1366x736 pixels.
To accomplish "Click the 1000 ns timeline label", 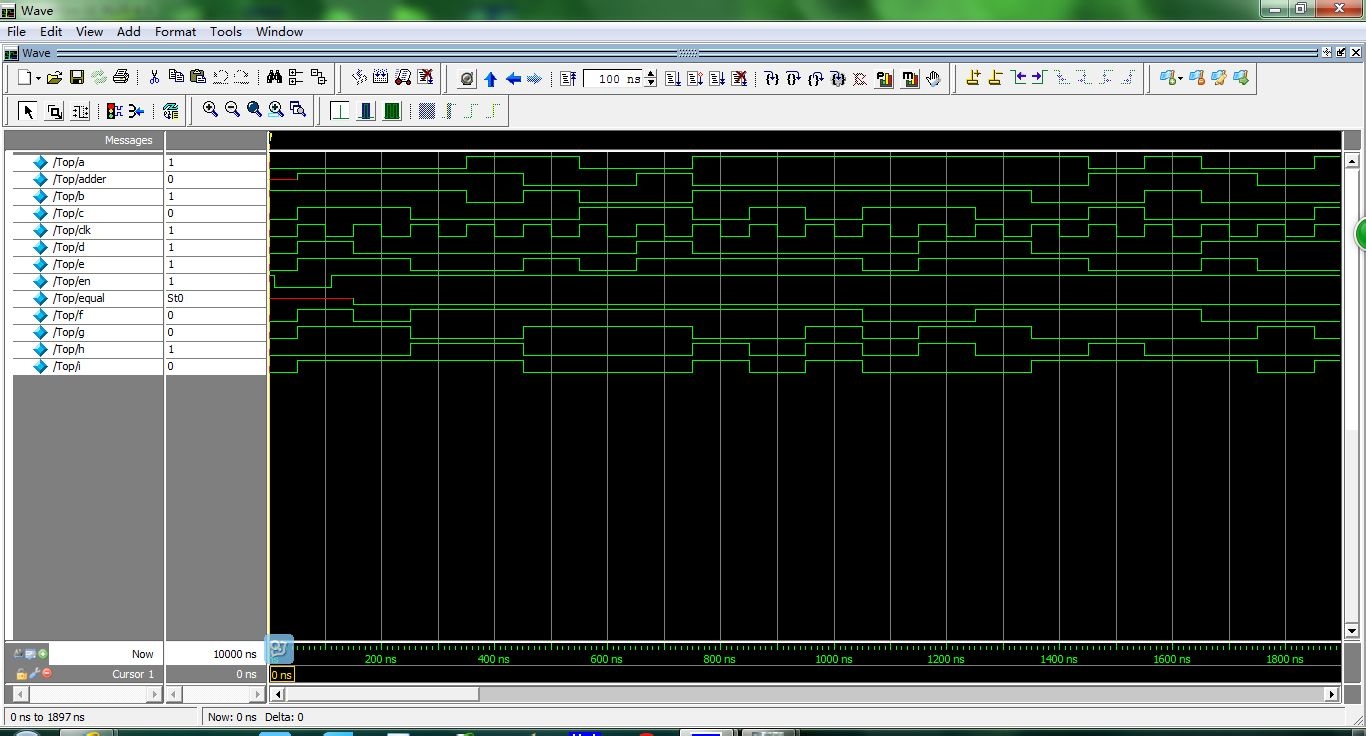I will (834, 659).
